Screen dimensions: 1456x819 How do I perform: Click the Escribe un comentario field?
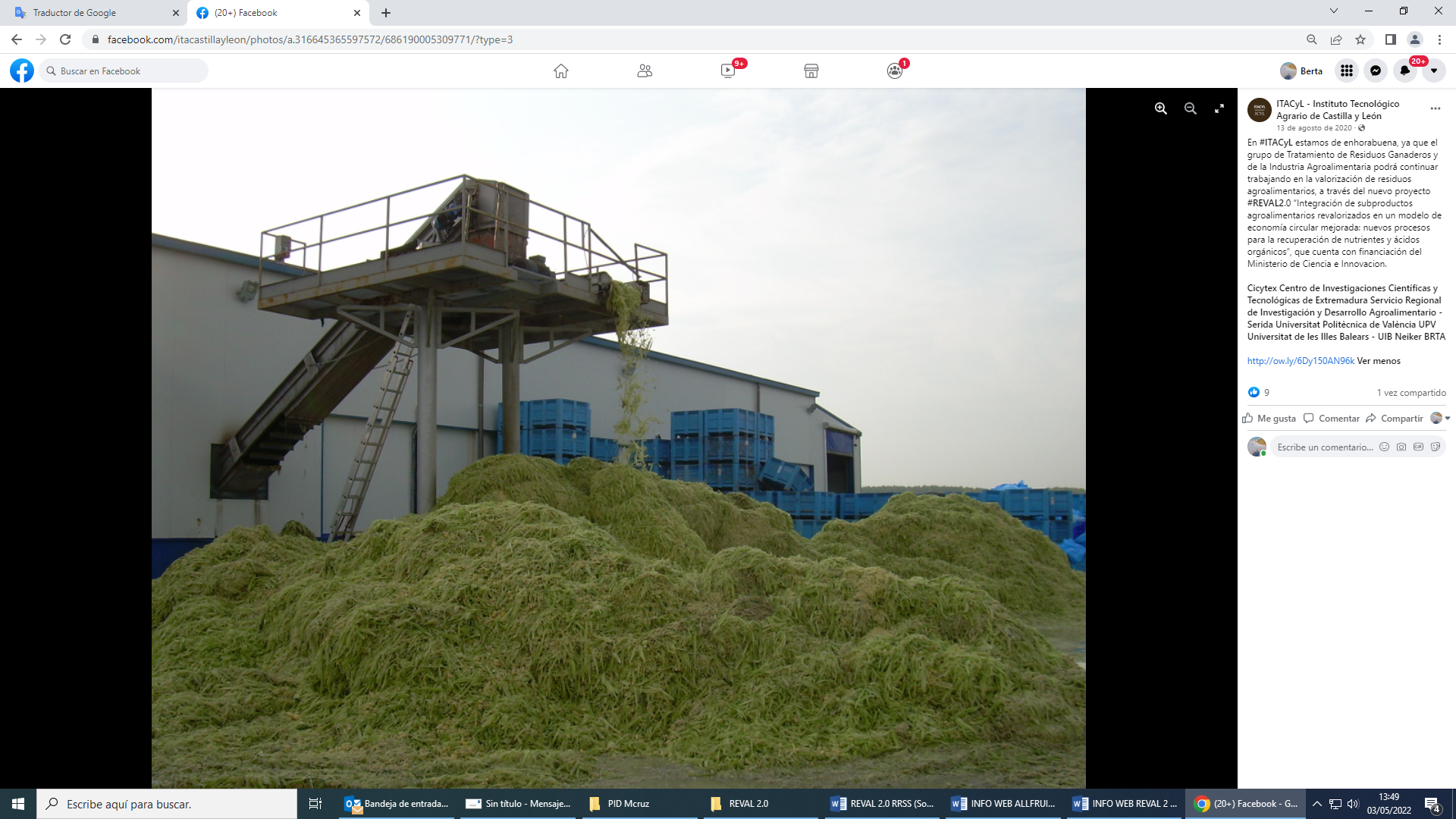pyautogui.click(x=1325, y=447)
